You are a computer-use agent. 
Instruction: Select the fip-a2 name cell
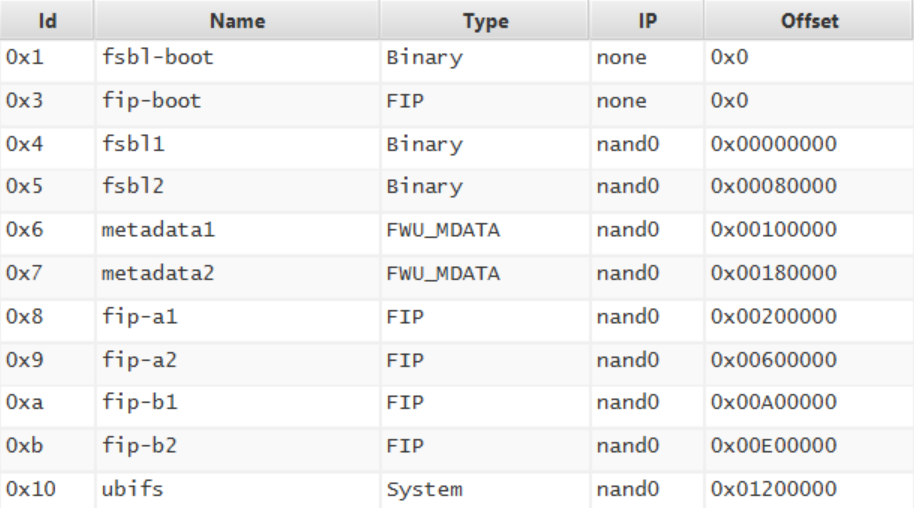pos(139,359)
